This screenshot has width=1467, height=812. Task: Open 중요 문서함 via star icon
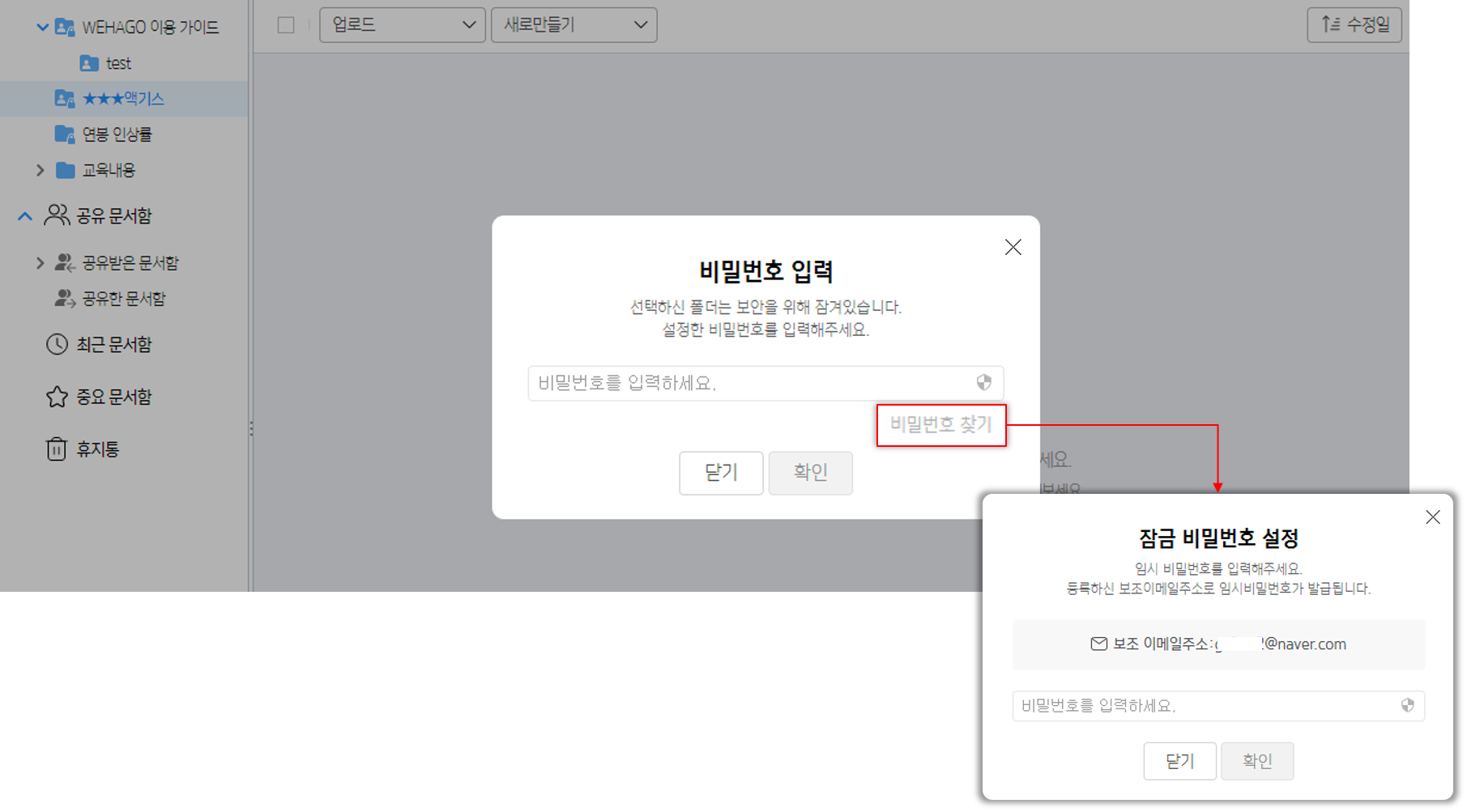(x=57, y=397)
